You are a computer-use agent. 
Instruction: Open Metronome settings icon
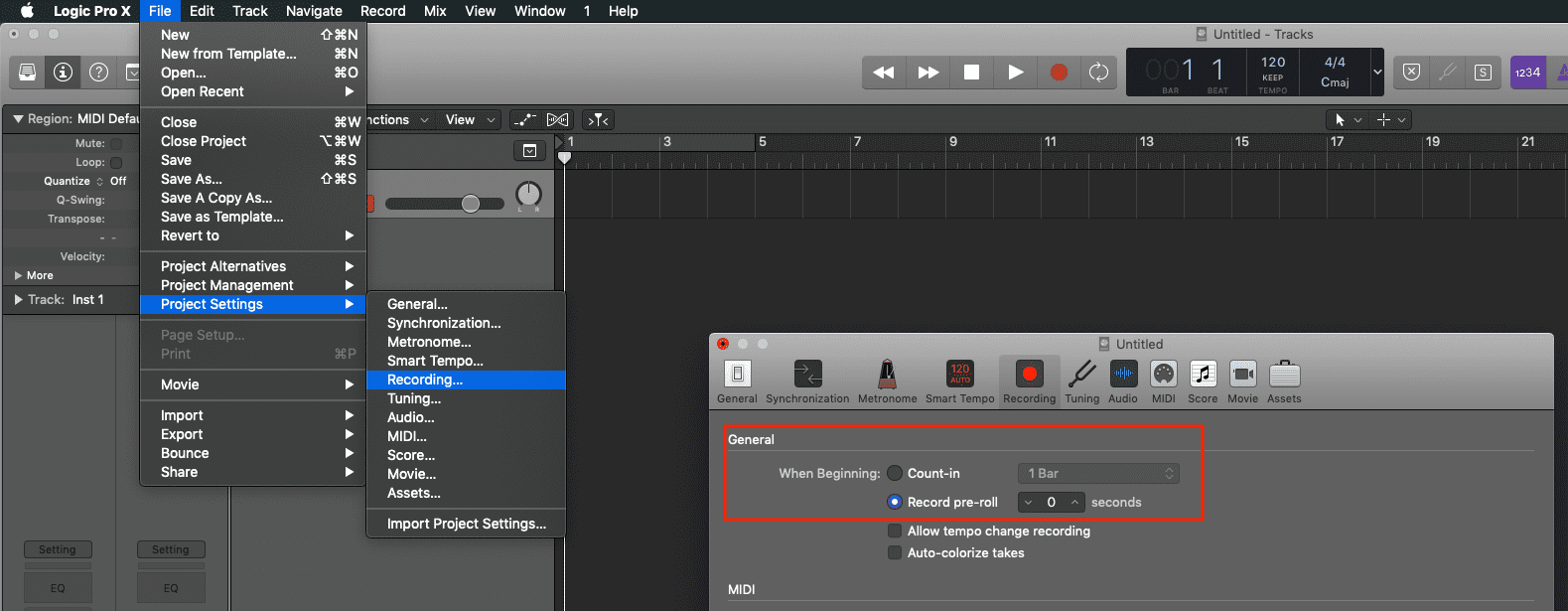click(887, 382)
